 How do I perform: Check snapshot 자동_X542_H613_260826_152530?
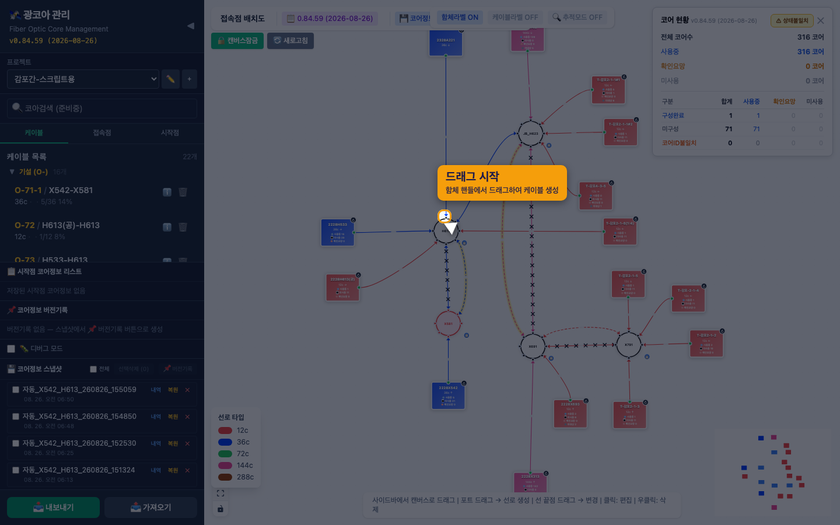pyautogui.click(x=16, y=444)
